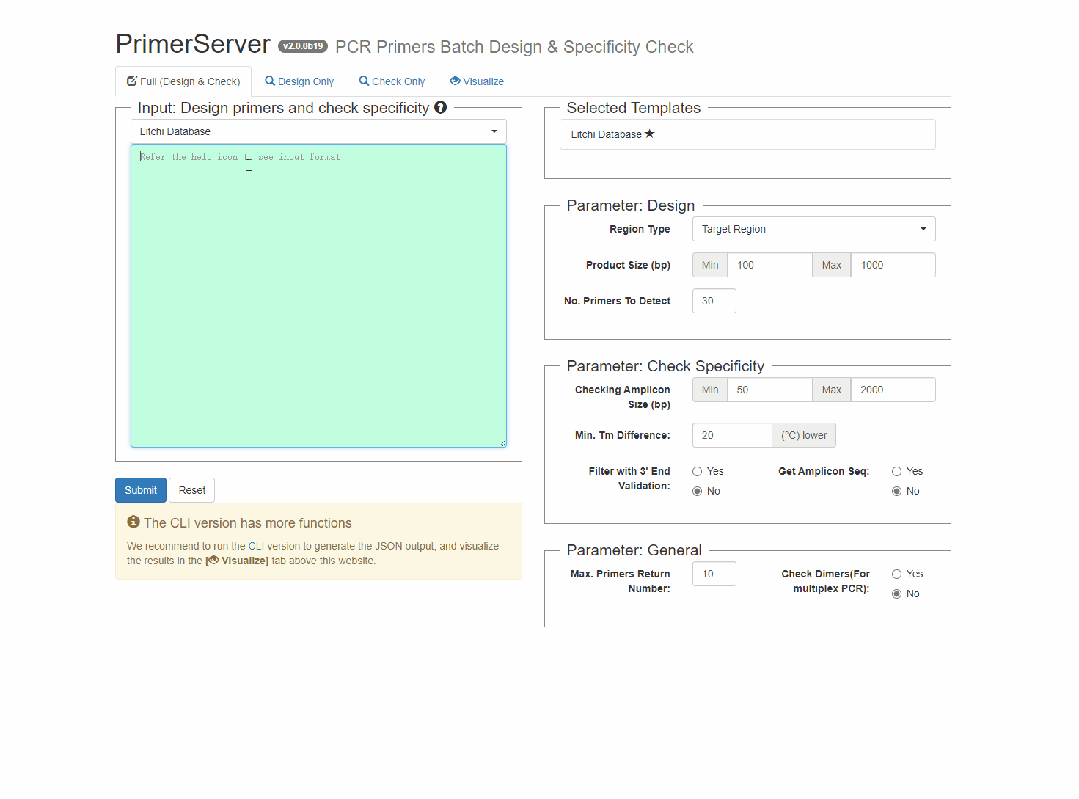Select Yes for Check Dimers multiplex PCR
The image size is (1079, 799).
click(897, 574)
